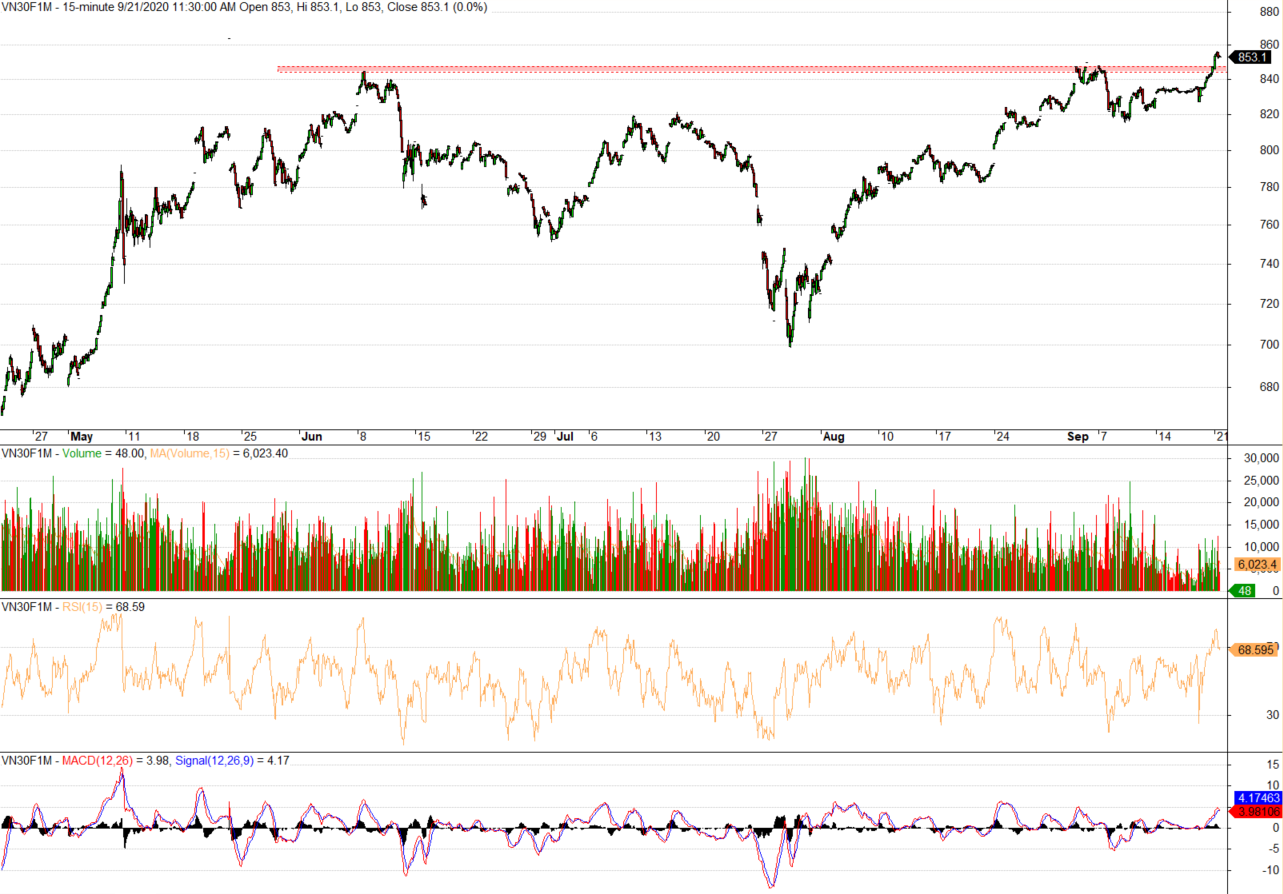The width and height of the screenshot is (1283, 894).
Task: Click the blue 4.17463 signal value tag
Action: coord(1257,798)
